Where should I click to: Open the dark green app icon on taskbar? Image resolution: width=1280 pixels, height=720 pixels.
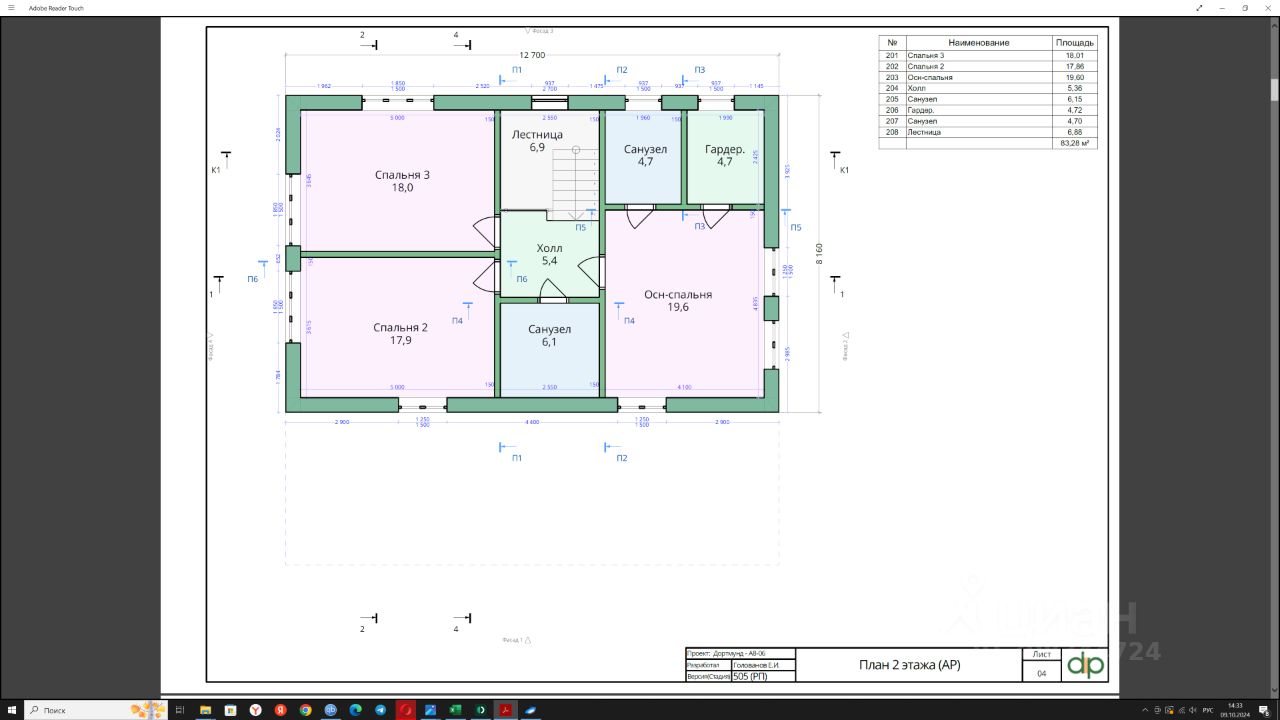tap(481, 710)
